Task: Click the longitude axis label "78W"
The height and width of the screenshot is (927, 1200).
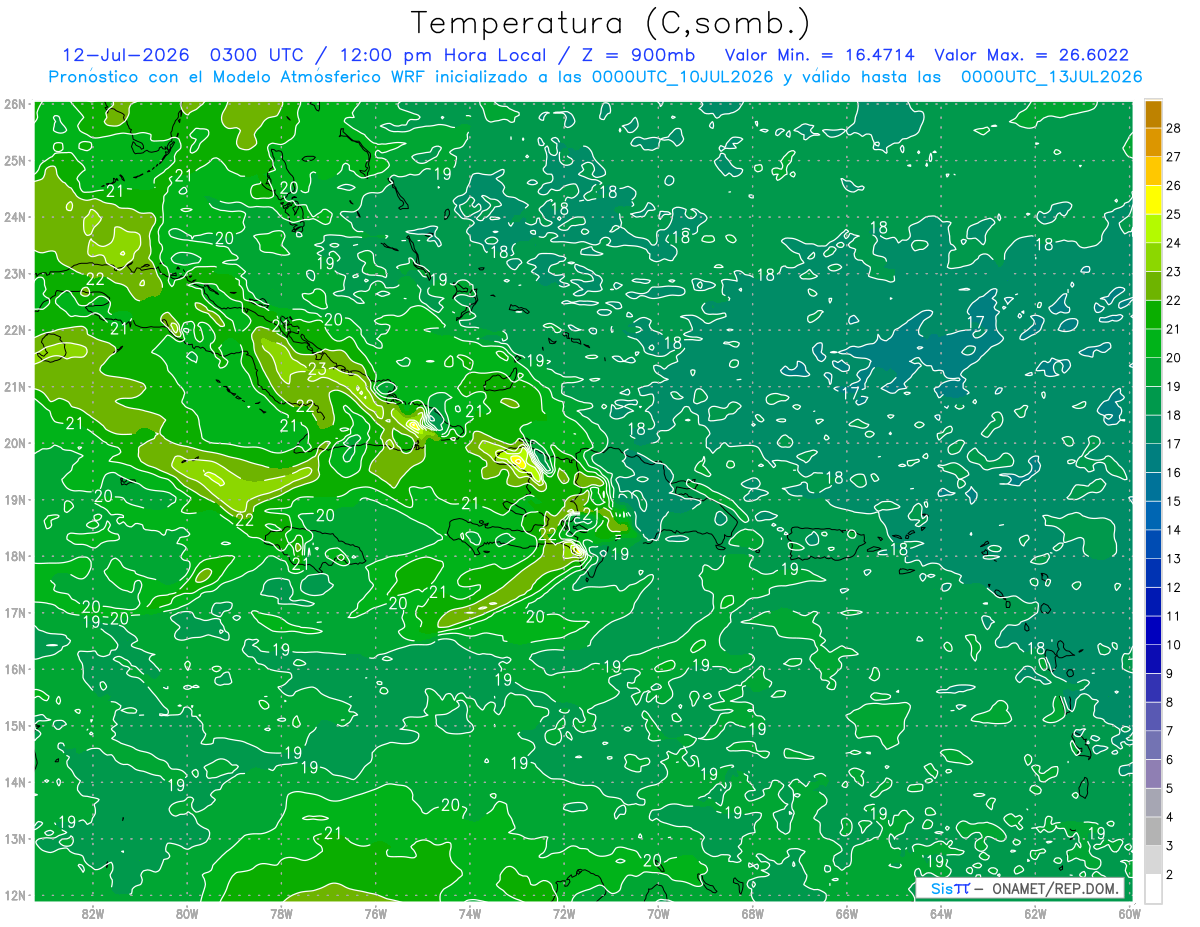Action: coord(281,913)
